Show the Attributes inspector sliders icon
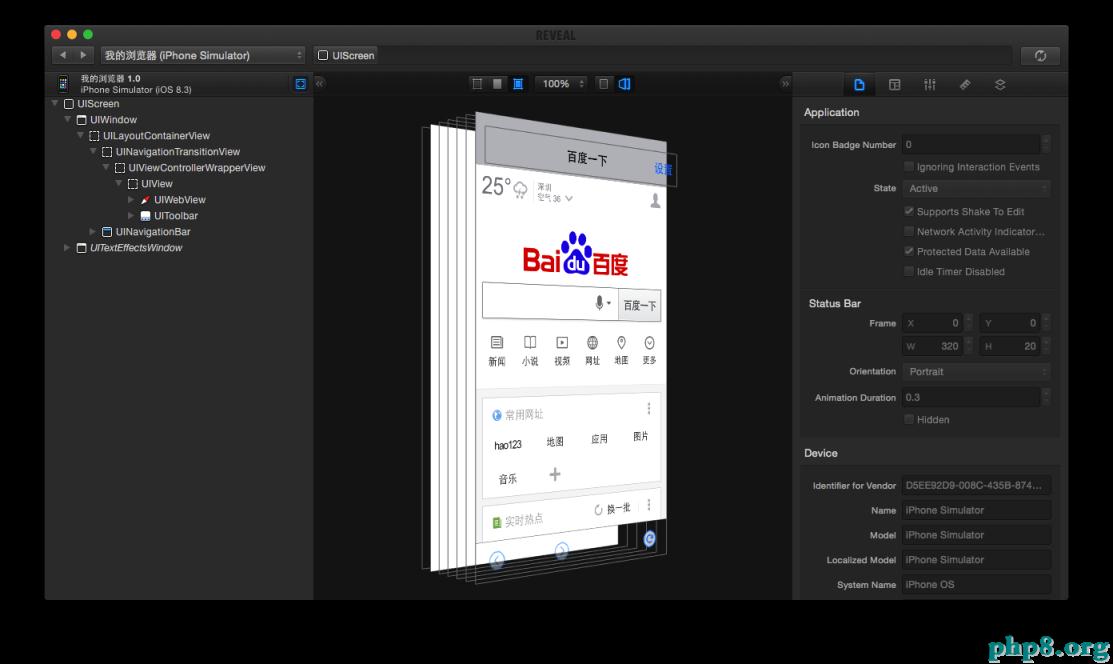Screen dimensions: 1113x664 tap(929, 85)
